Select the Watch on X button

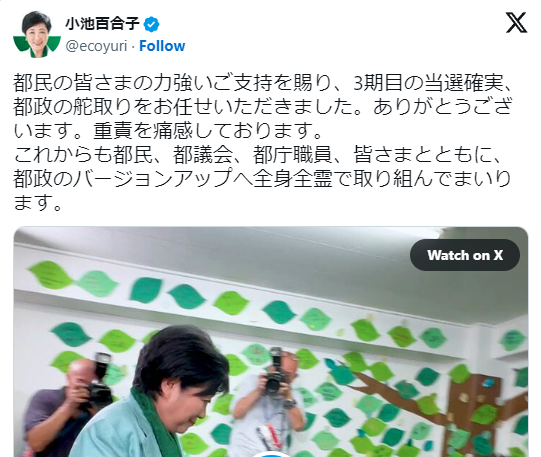click(x=465, y=255)
